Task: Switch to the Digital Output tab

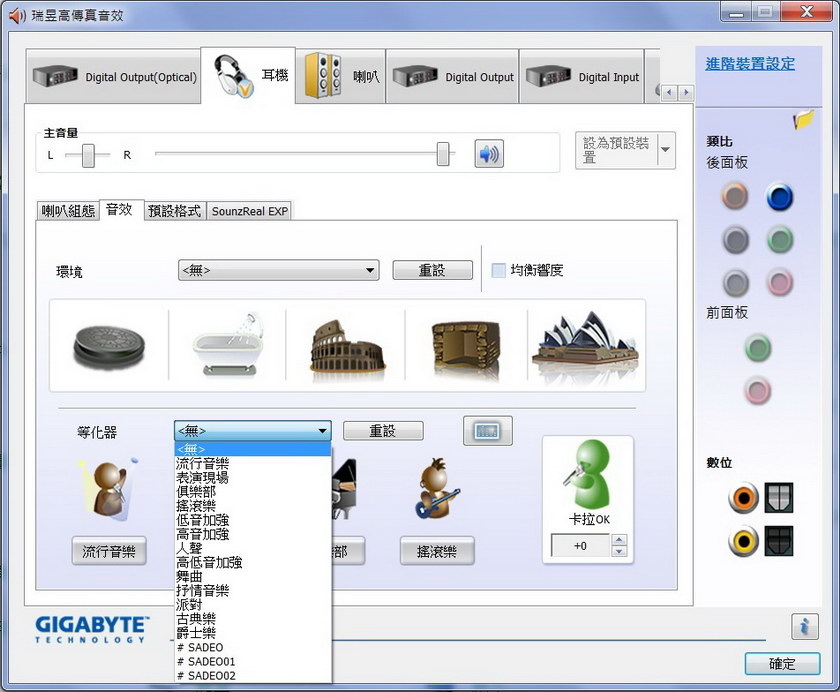Action: tap(452, 77)
